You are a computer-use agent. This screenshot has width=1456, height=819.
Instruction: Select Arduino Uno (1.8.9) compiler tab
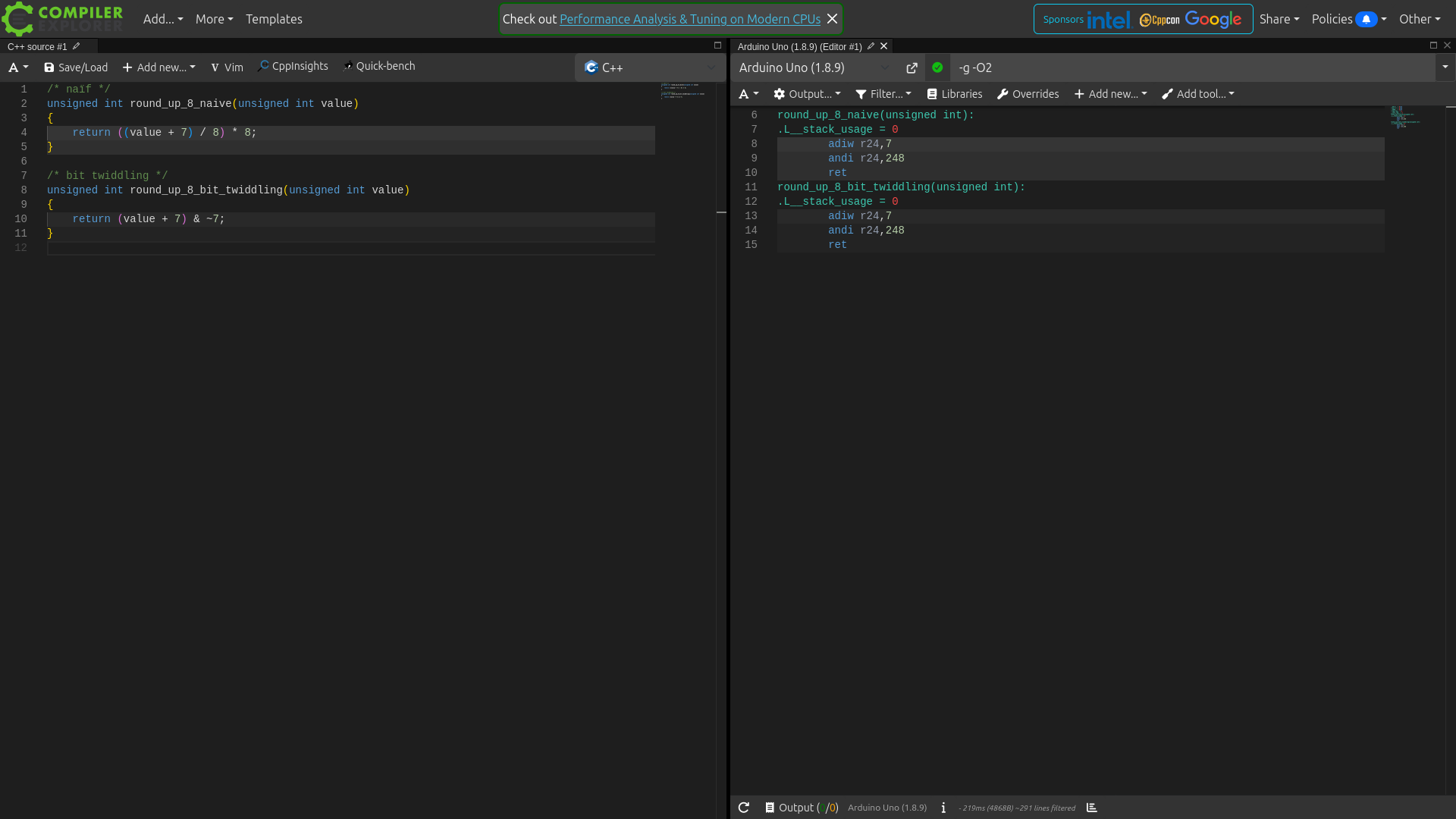click(x=799, y=46)
